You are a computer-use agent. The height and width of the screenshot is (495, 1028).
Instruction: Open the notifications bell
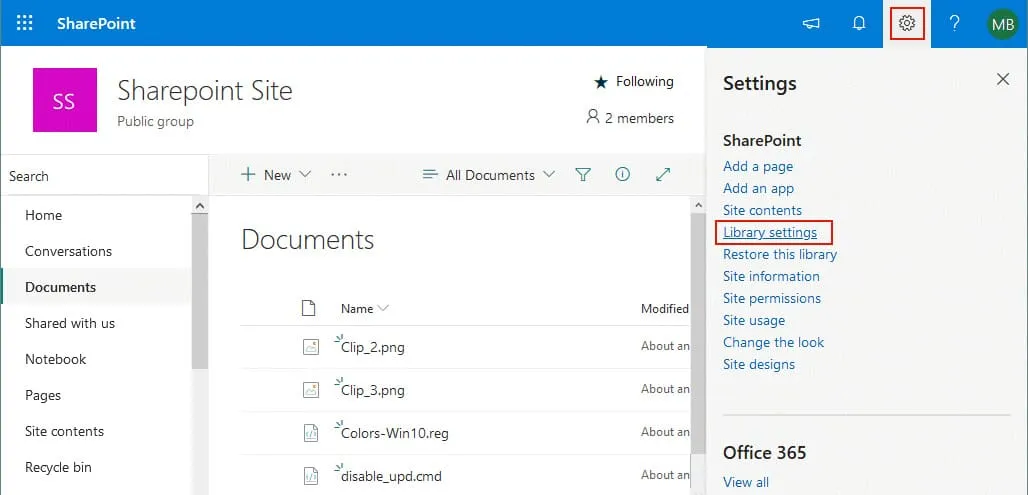(x=859, y=23)
